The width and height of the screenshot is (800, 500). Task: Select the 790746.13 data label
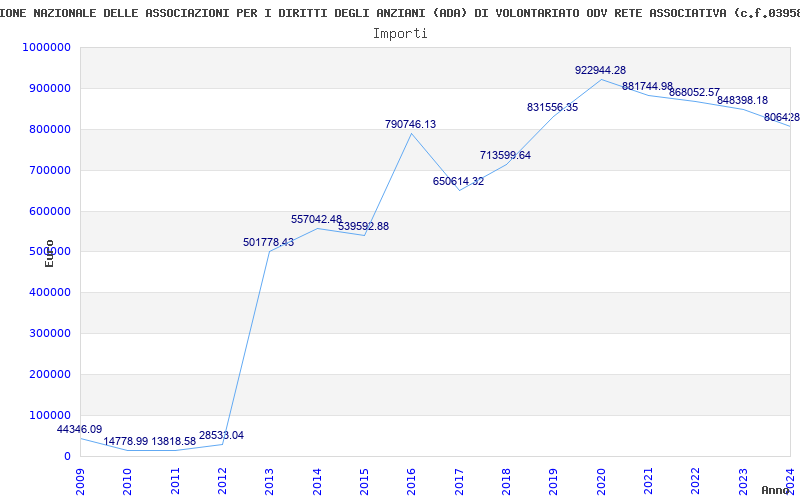pos(410,124)
